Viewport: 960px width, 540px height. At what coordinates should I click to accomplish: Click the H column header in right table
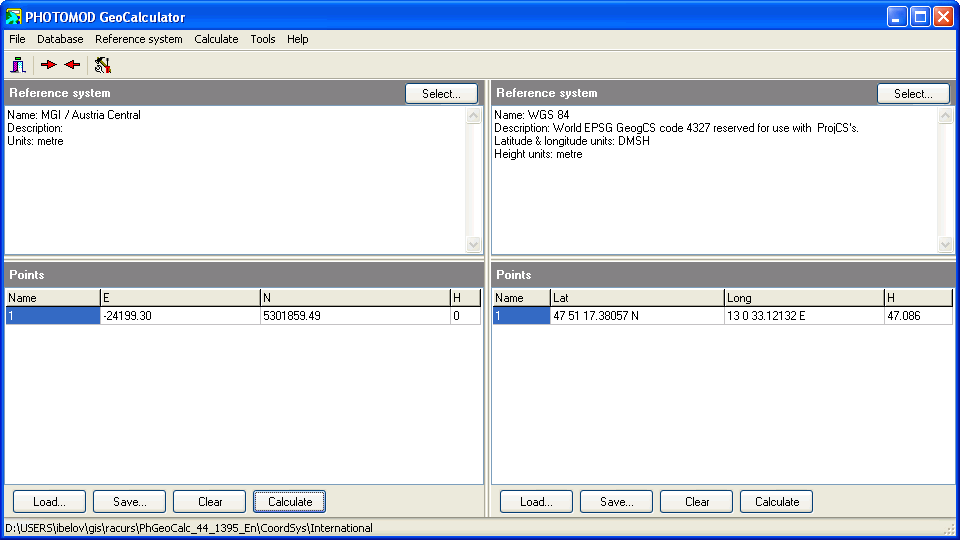pyautogui.click(x=918, y=298)
